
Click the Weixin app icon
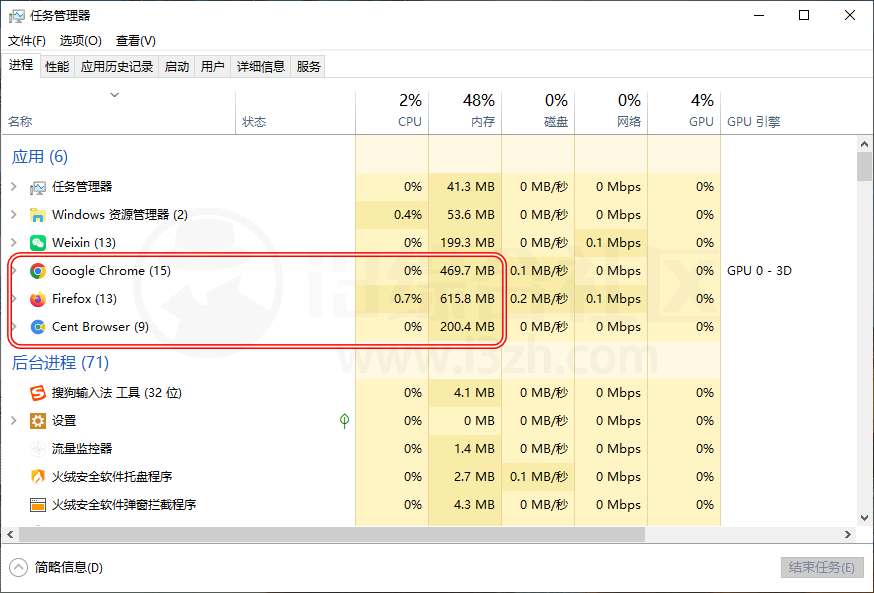[x=38, y=243]
